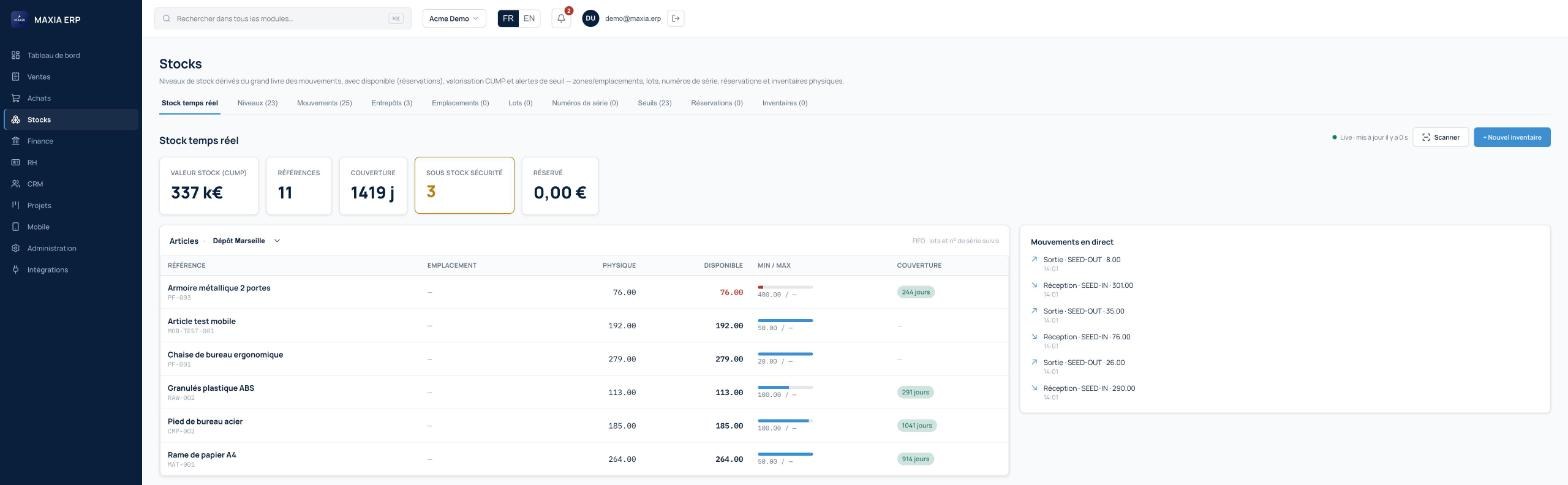Click the Stocks boxes icon in sidebar

[x=15, y=120]
